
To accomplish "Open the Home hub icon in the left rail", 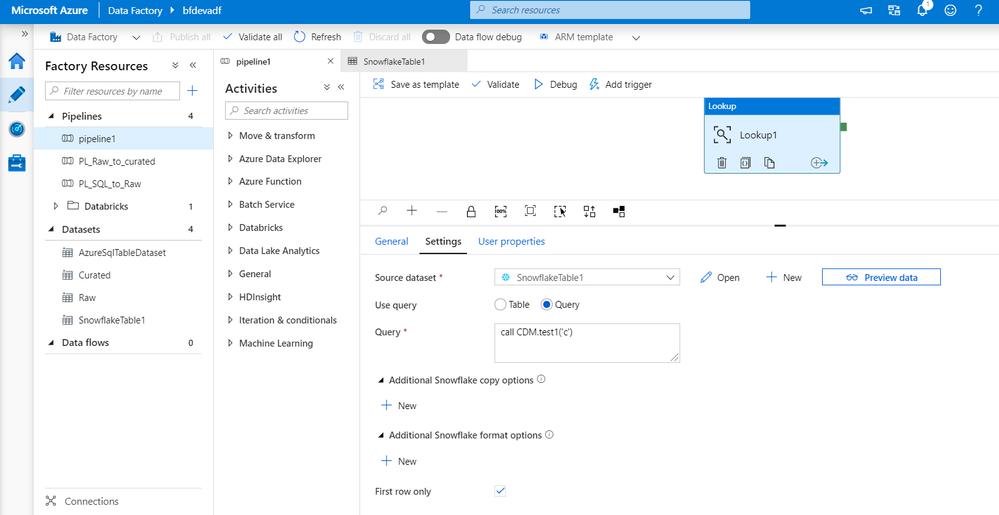I will pyautogui.click(x=17, y=61).
